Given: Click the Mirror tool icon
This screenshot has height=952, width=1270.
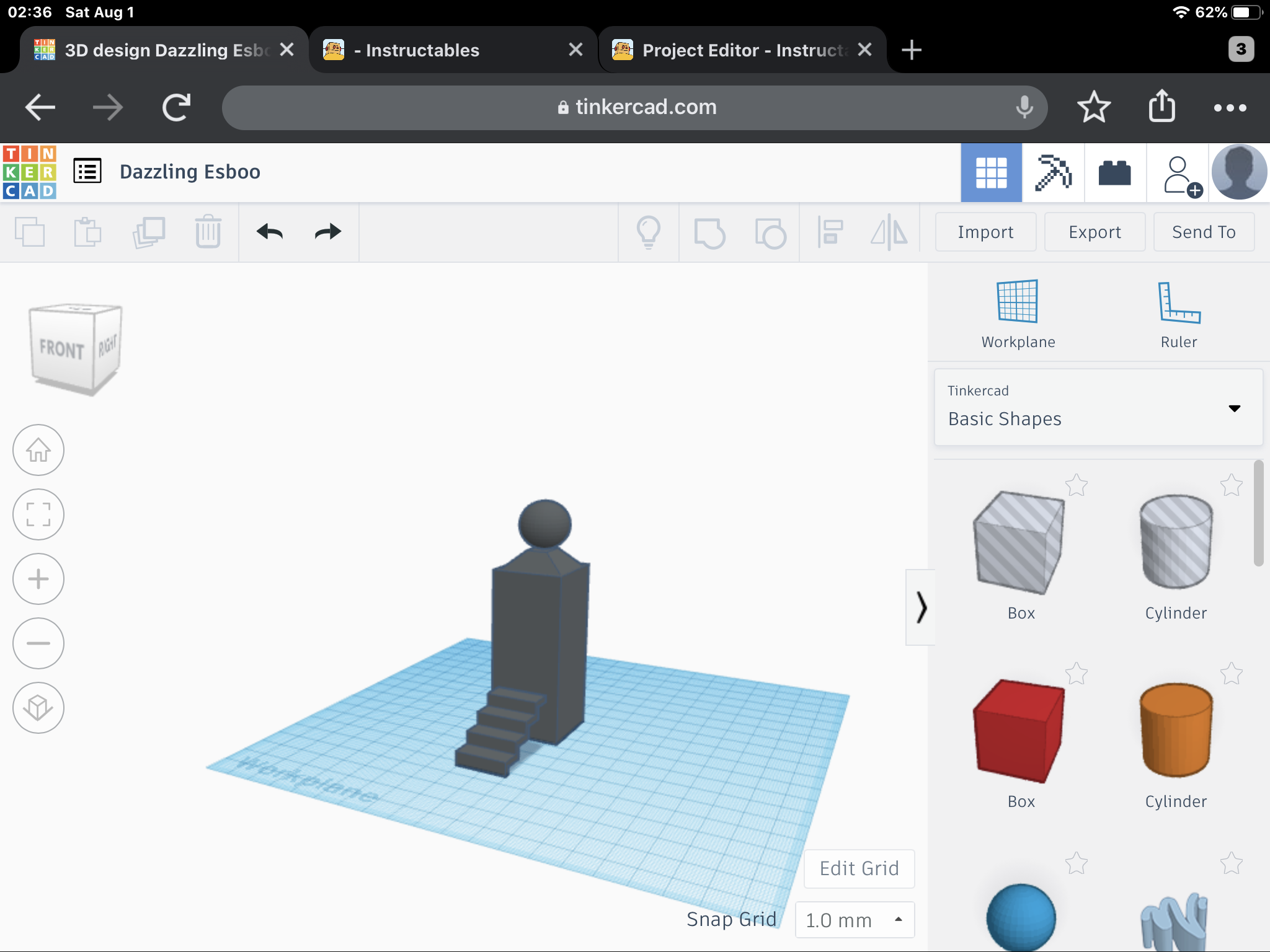Looking at the screenshot, I should click(889, 232).
